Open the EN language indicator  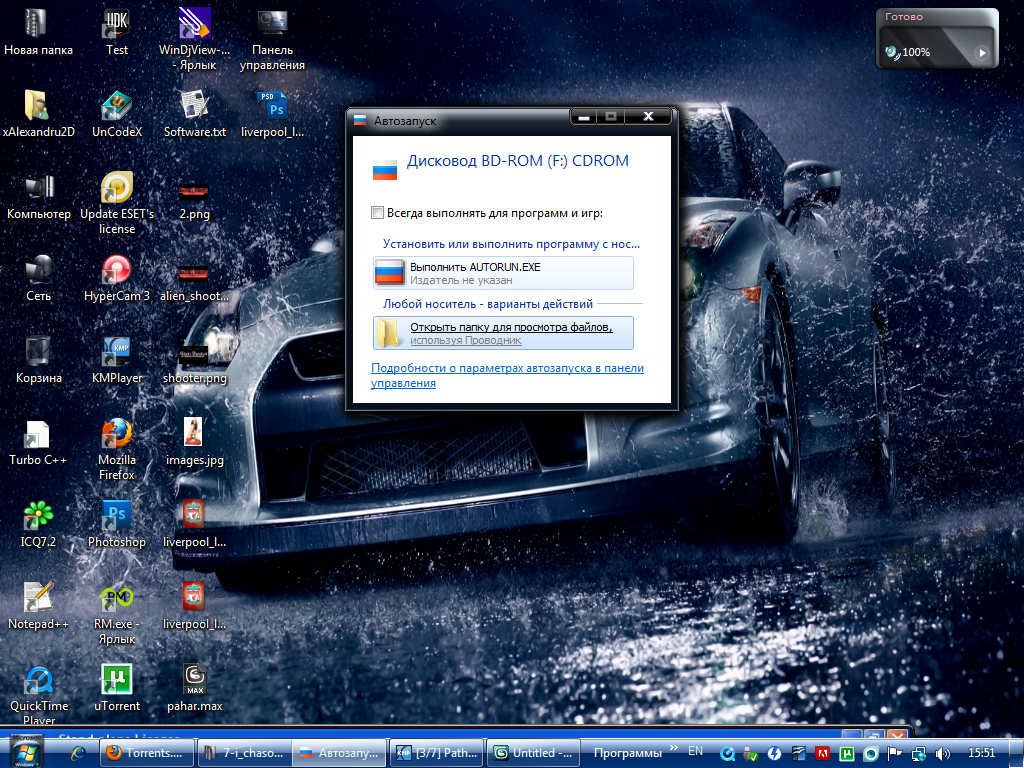[696, 752]
